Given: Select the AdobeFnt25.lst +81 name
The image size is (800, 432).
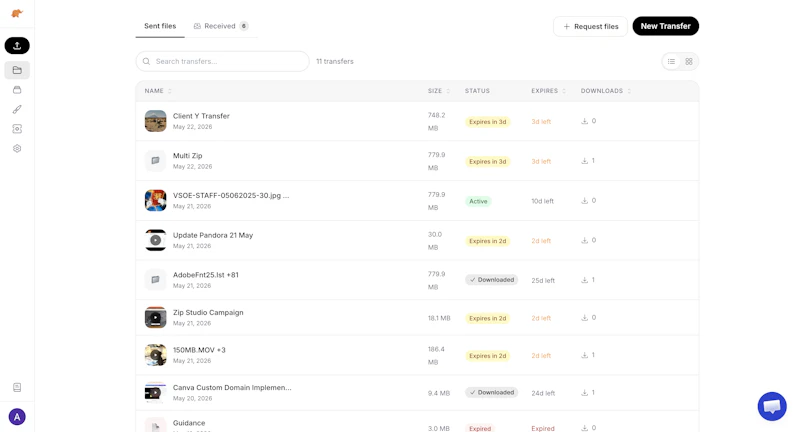Looking at the screenshot, I should point(206,274).
